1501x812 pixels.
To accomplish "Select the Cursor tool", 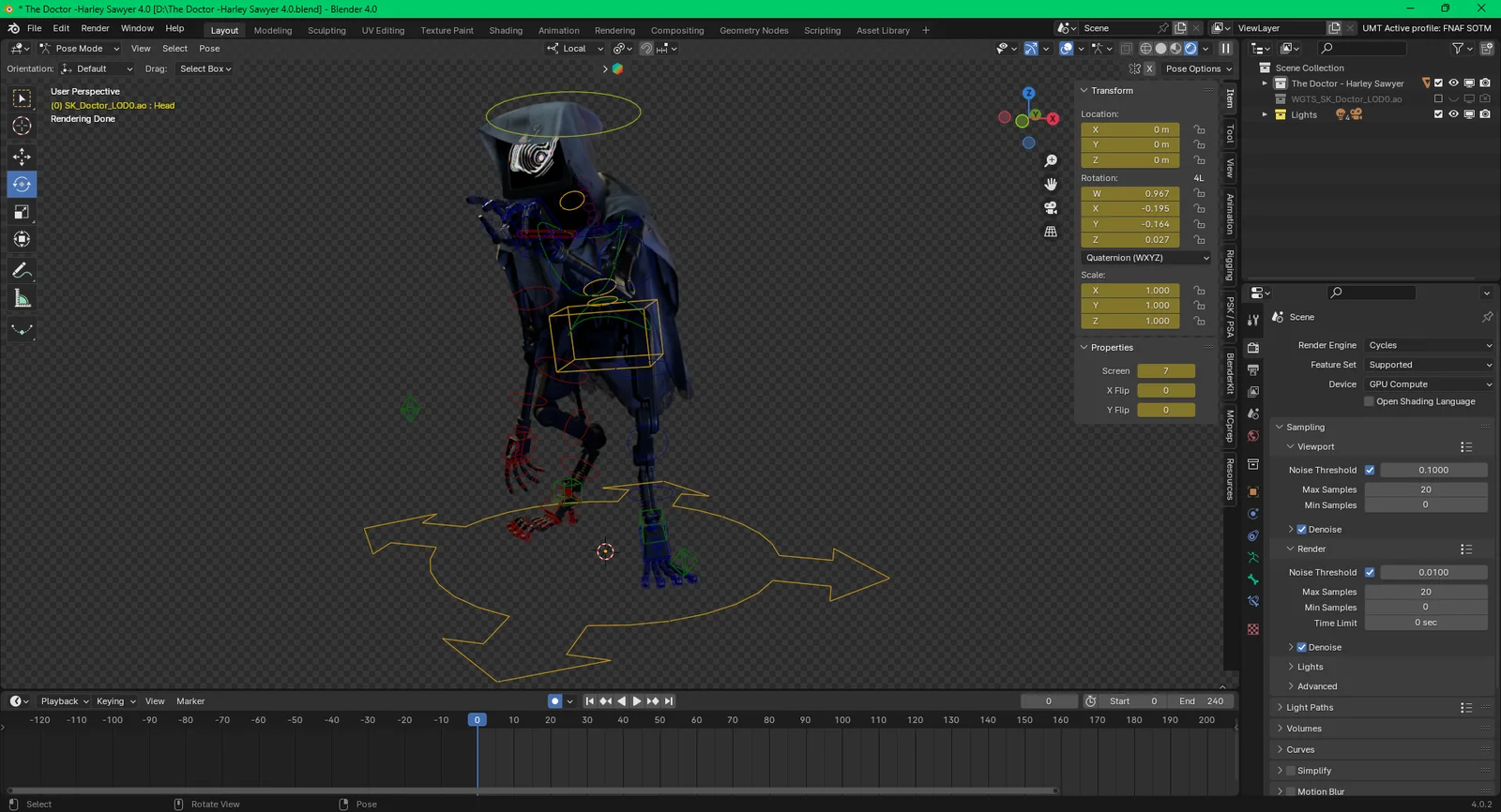I will (x=22, y=126).
